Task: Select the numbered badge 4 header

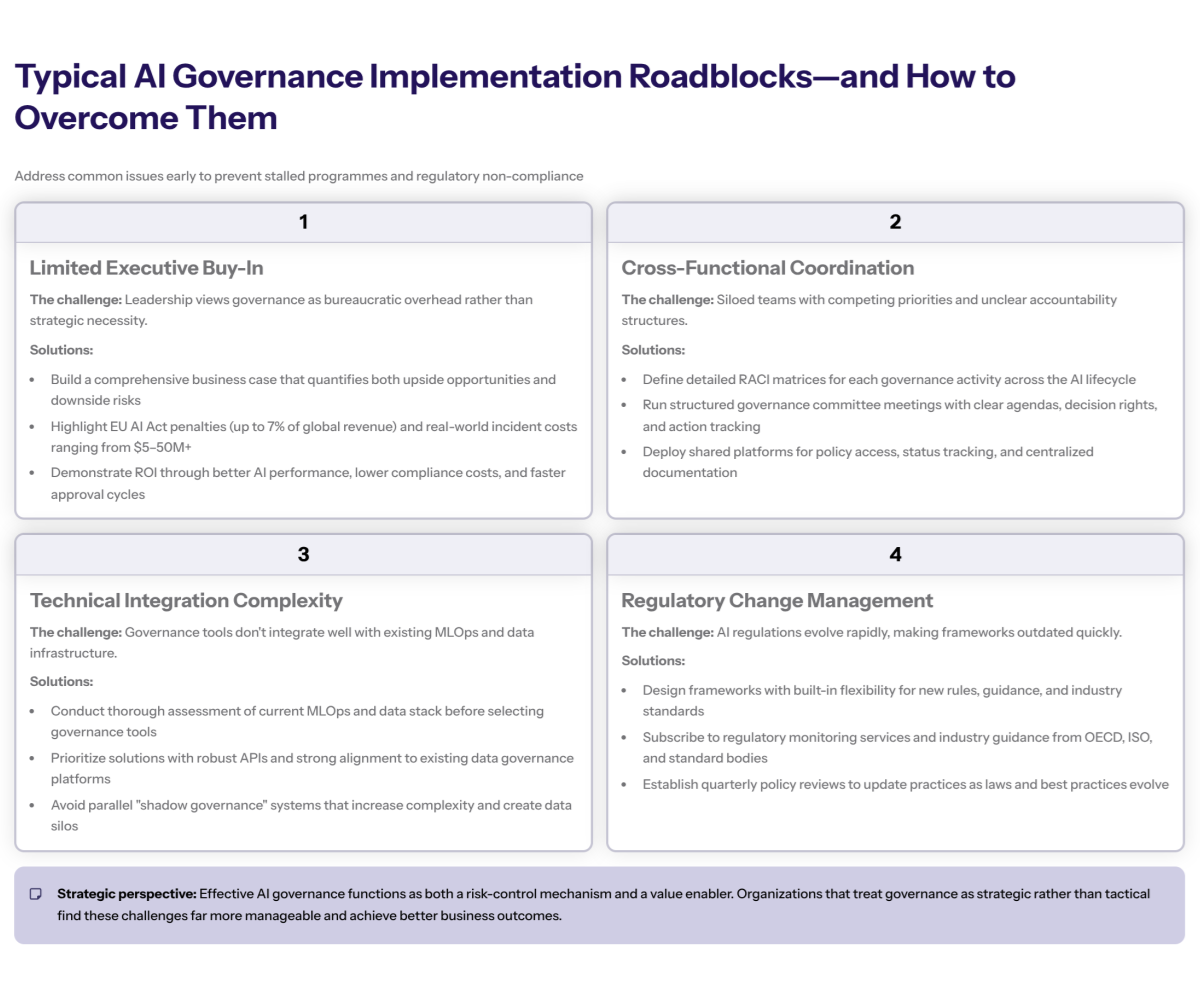Action: (x=895, y=553)
